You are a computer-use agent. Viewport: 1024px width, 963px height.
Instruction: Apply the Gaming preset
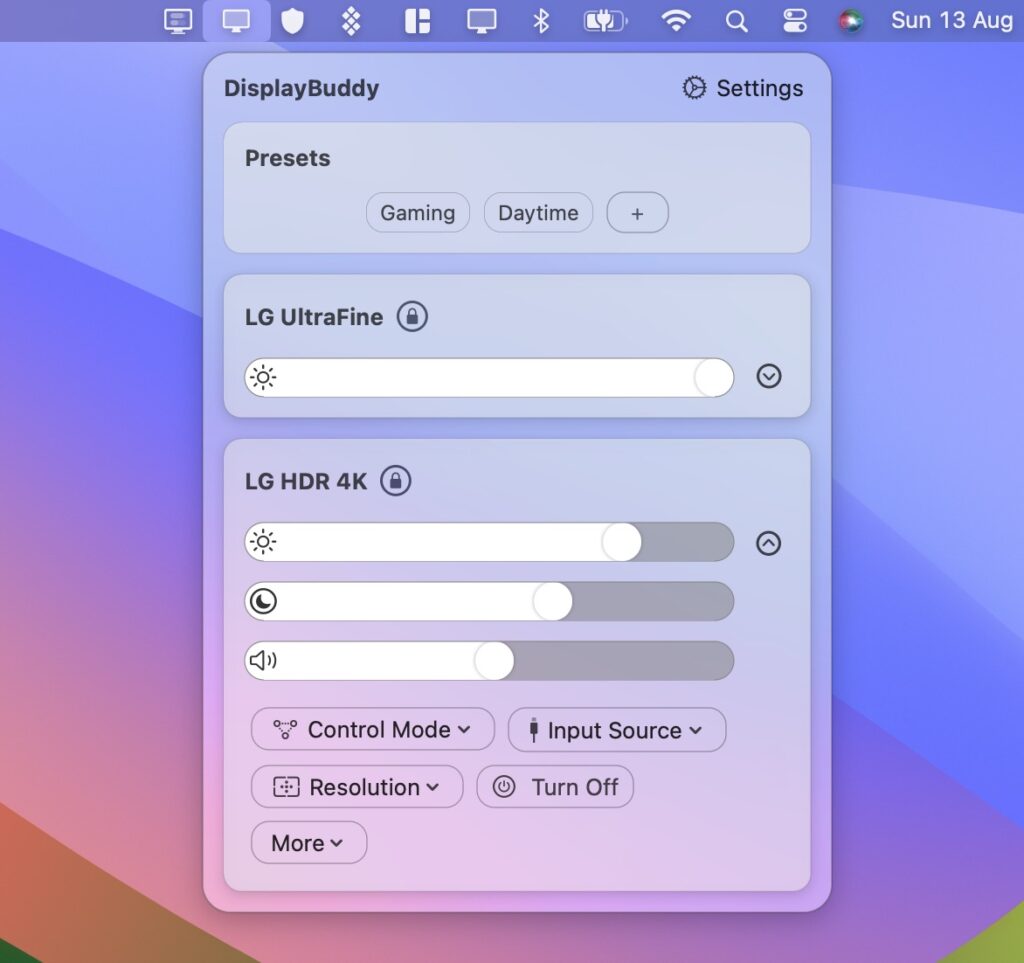pyautogui.click(x=417, y=212)
